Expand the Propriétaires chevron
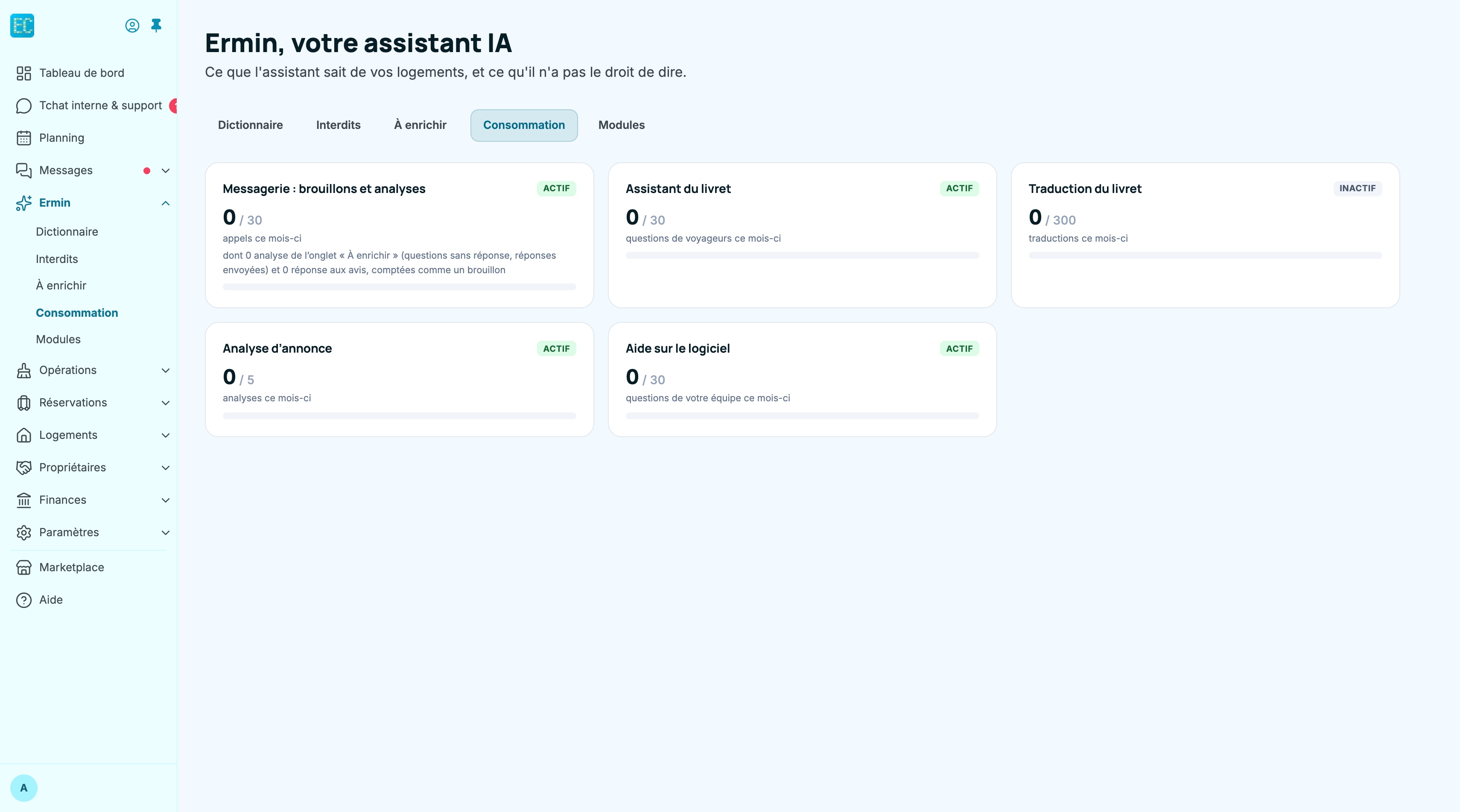The width and height of the screenshot is (1460, 812). point(166,468)
